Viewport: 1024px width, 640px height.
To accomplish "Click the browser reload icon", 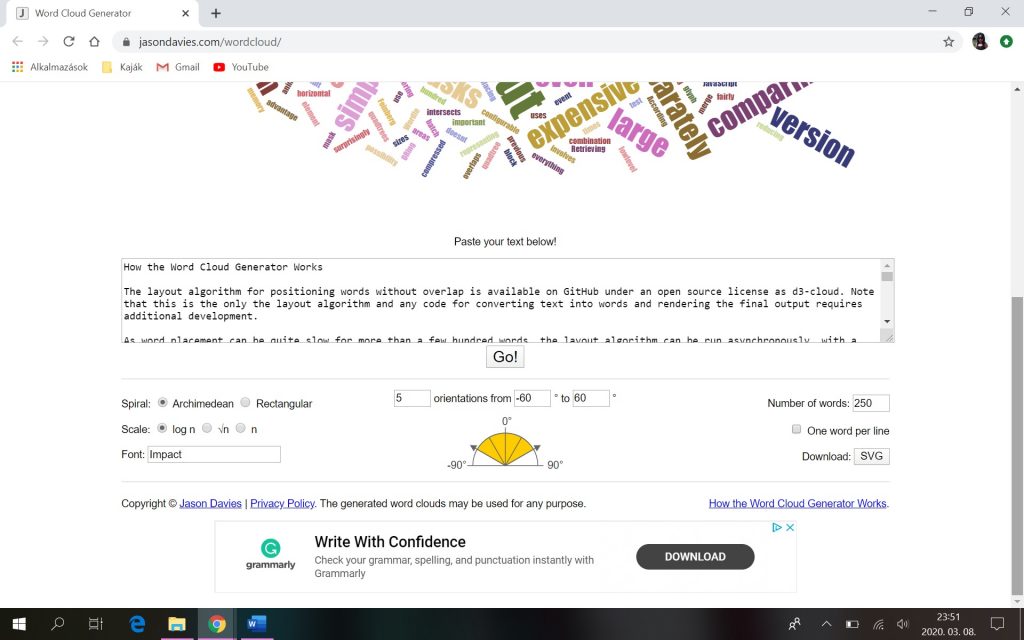I will pyautogui.click(x=68, y=42).
